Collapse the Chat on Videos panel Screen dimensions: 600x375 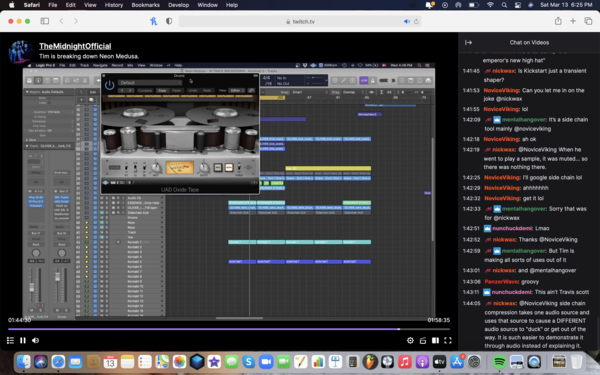click(x=468, y=42)
